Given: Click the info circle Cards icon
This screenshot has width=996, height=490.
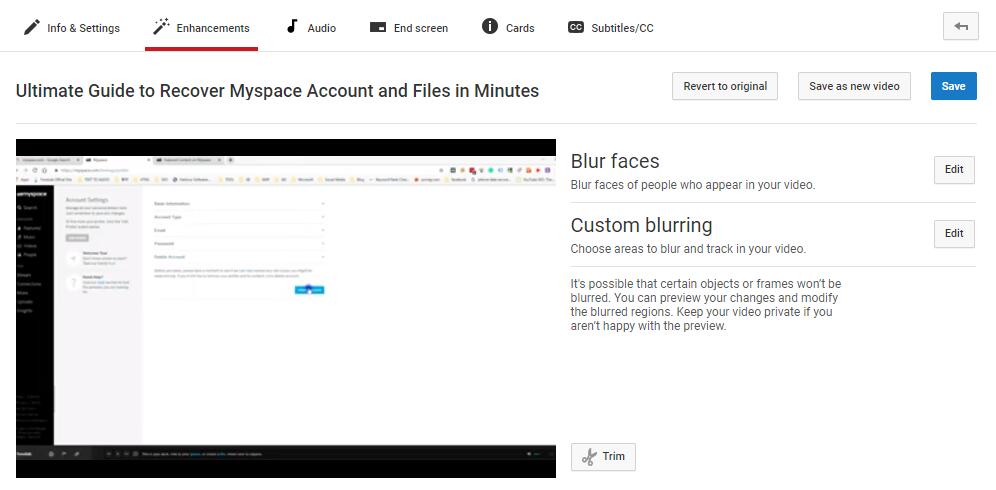Looking at the screenshot, I should 490,26.
